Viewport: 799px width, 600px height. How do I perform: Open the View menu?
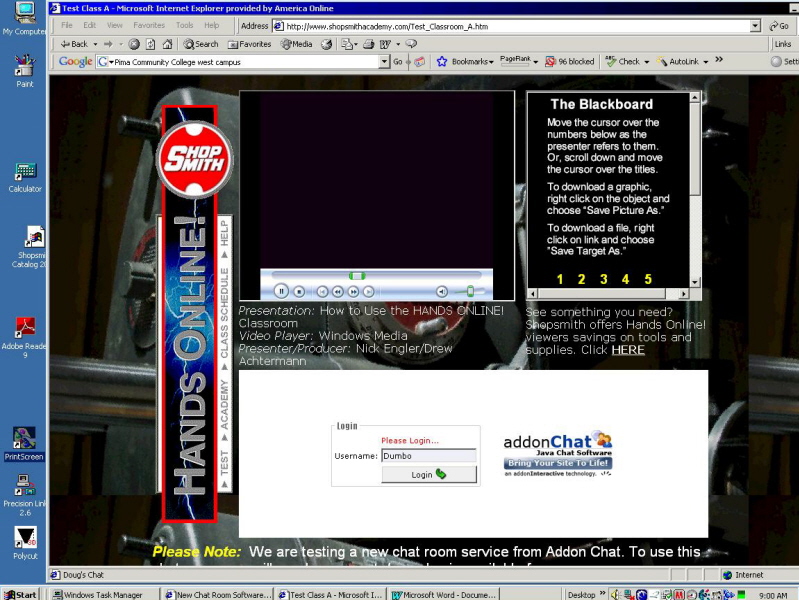pyautogui.click(x=115, y=25)
